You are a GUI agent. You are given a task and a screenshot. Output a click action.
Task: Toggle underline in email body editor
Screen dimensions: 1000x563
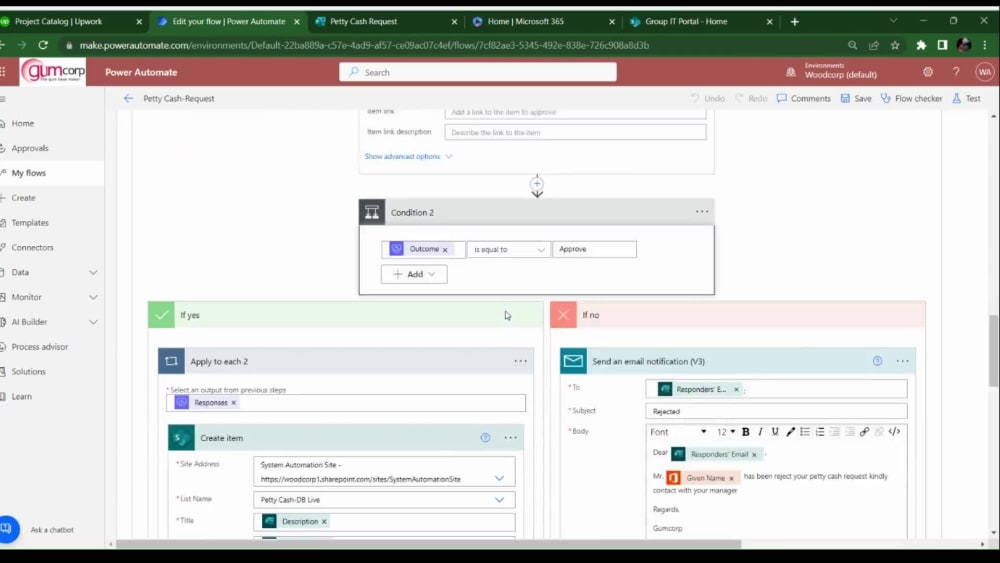click(x=775, y=432)
